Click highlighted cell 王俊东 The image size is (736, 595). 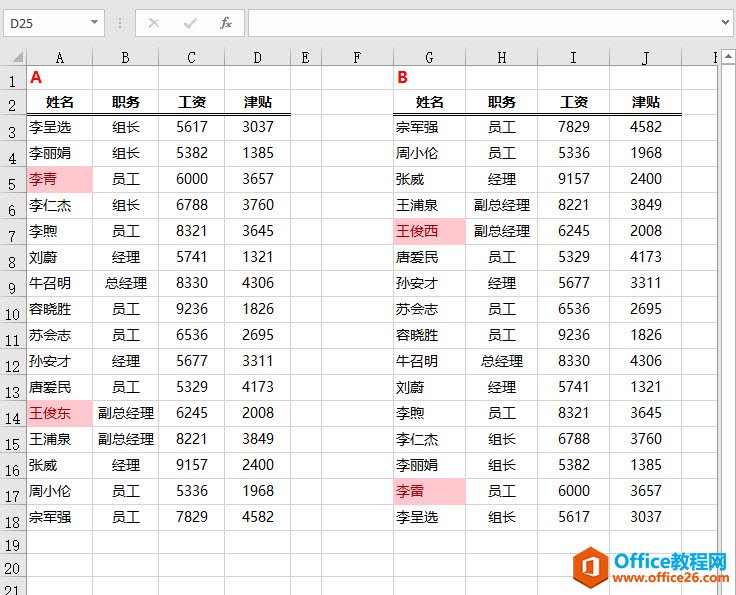(x=60, y=413)
